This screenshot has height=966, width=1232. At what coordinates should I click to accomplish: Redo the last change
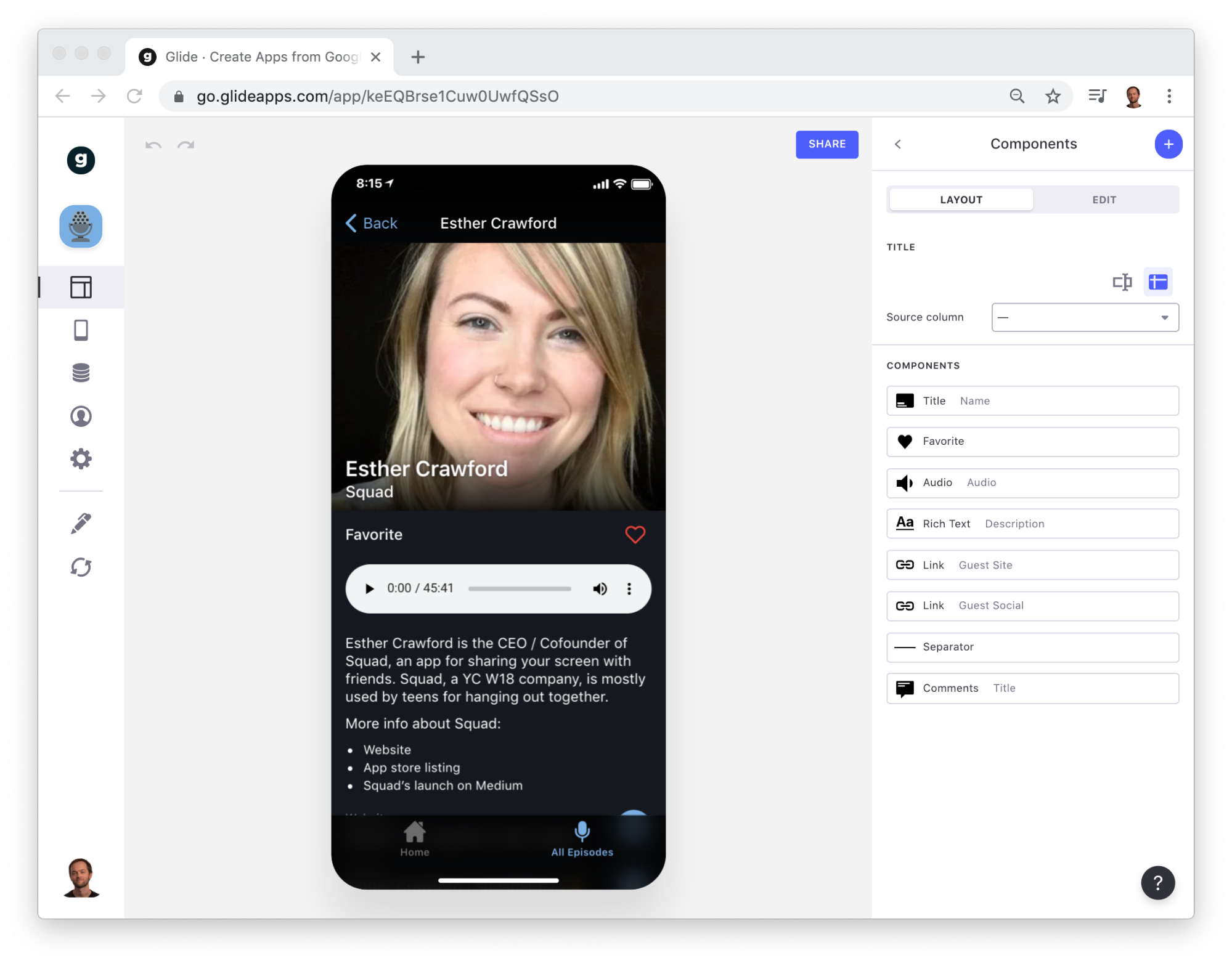pyautogui.click(x=186, y=145)
